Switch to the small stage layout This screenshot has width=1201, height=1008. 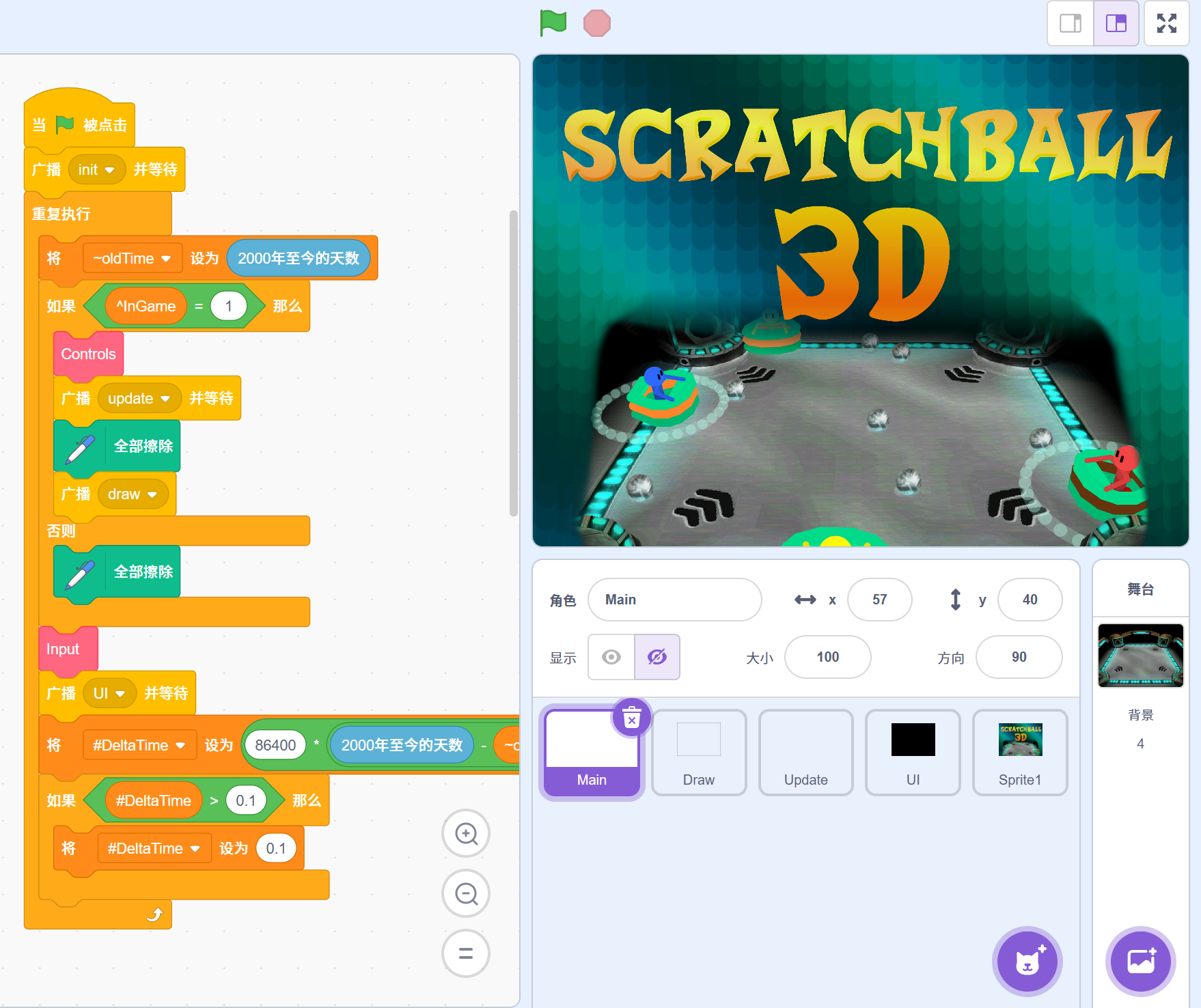tap(1070, 23)
